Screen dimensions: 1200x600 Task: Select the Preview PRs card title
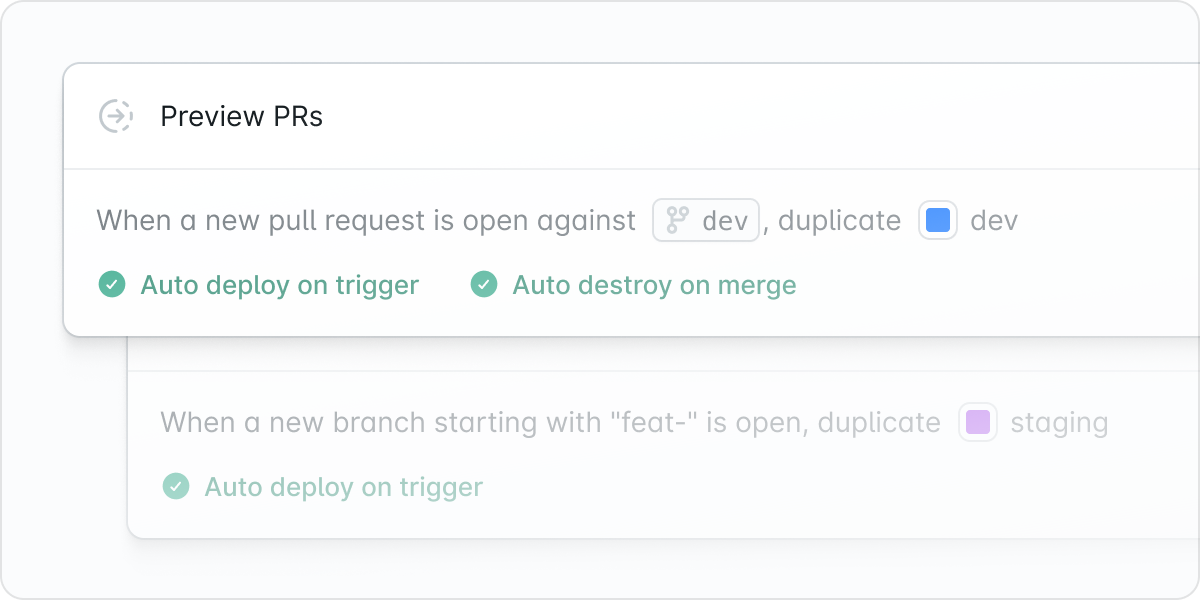click(241, 116)
